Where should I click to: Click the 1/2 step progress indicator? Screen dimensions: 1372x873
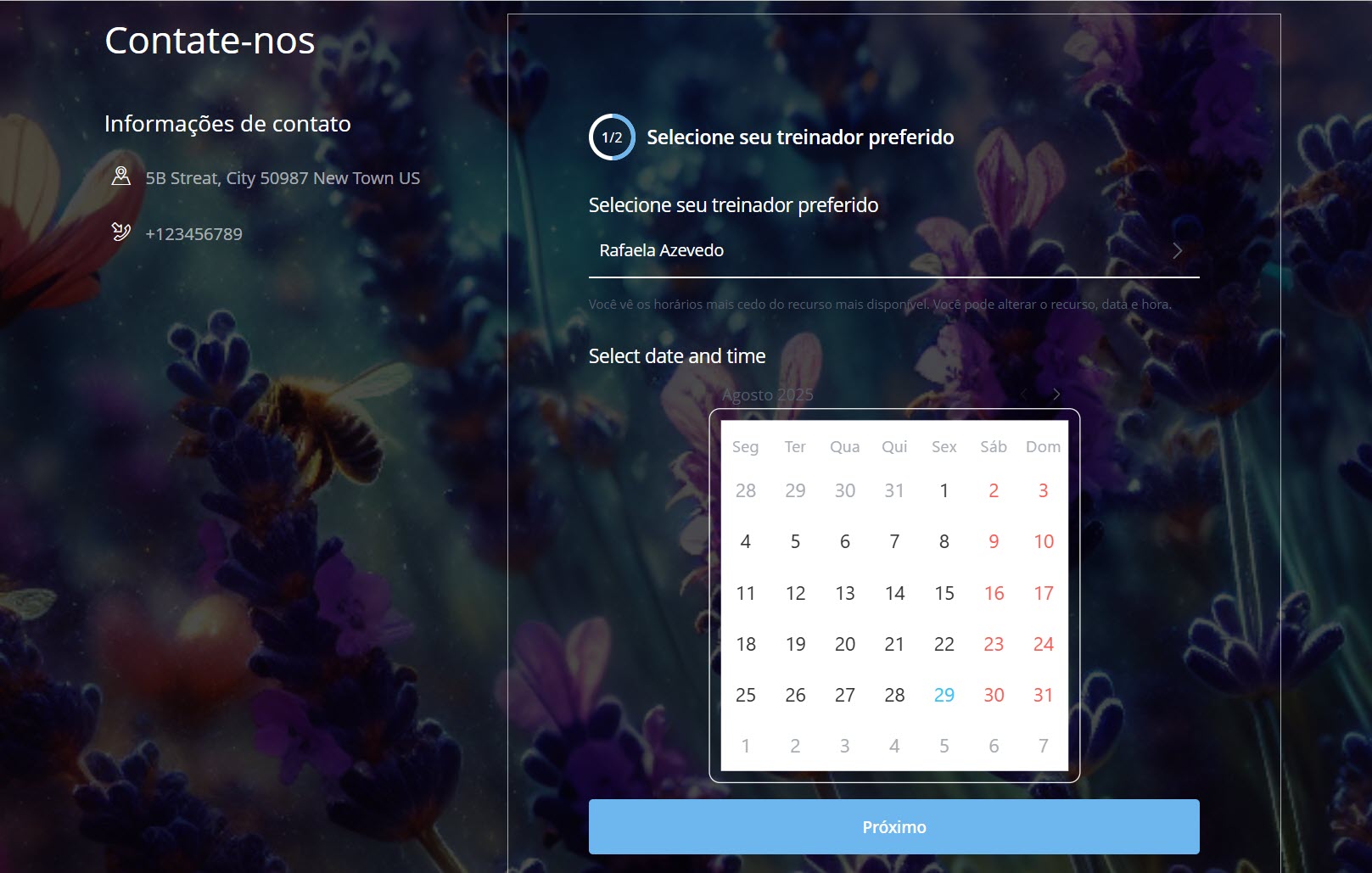612,137
